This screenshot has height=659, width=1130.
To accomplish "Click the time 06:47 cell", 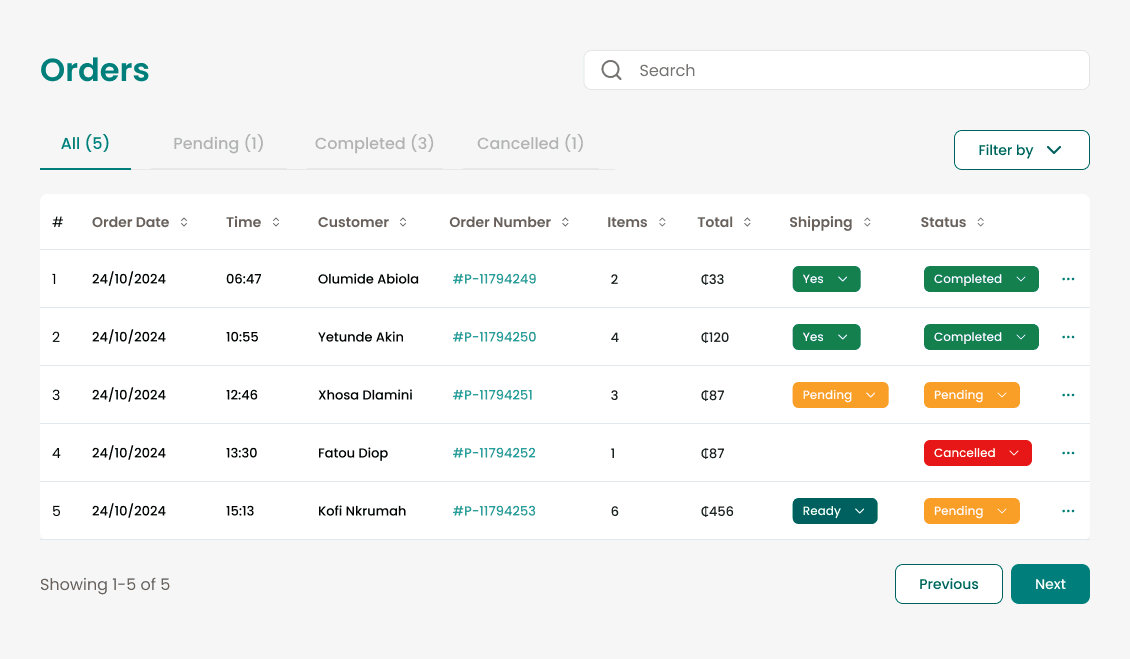I will tap(244, 279).
